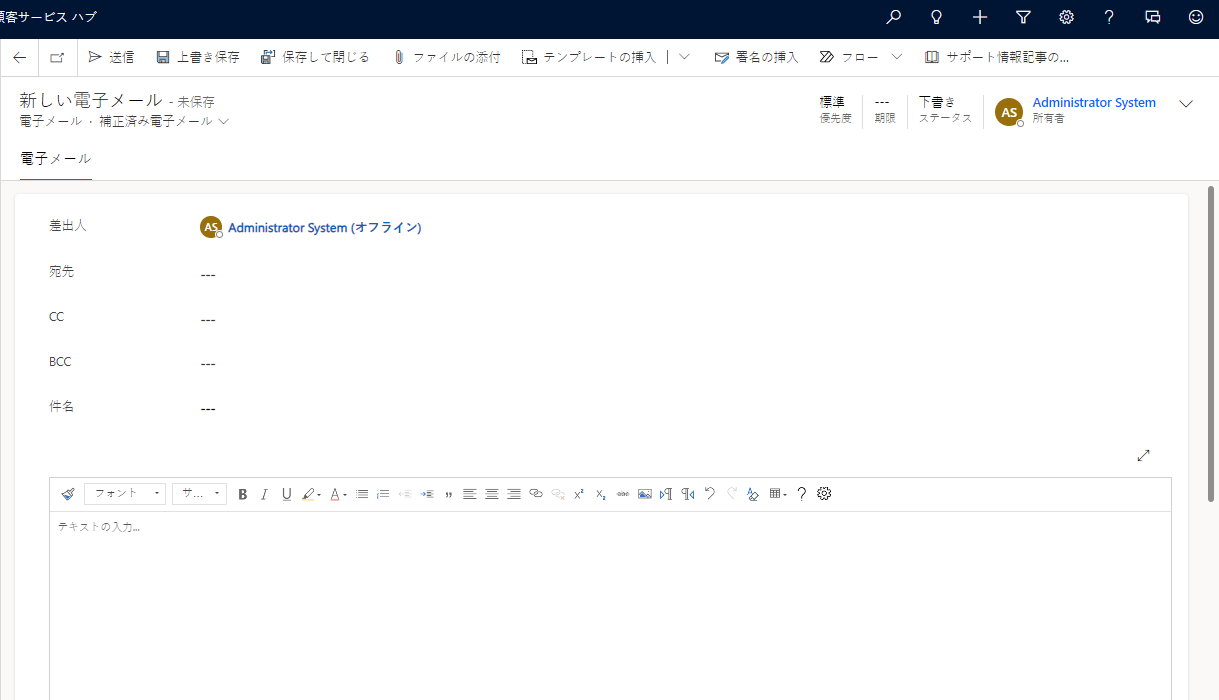Center align text

pyautogui.click(x=492, y=494)
